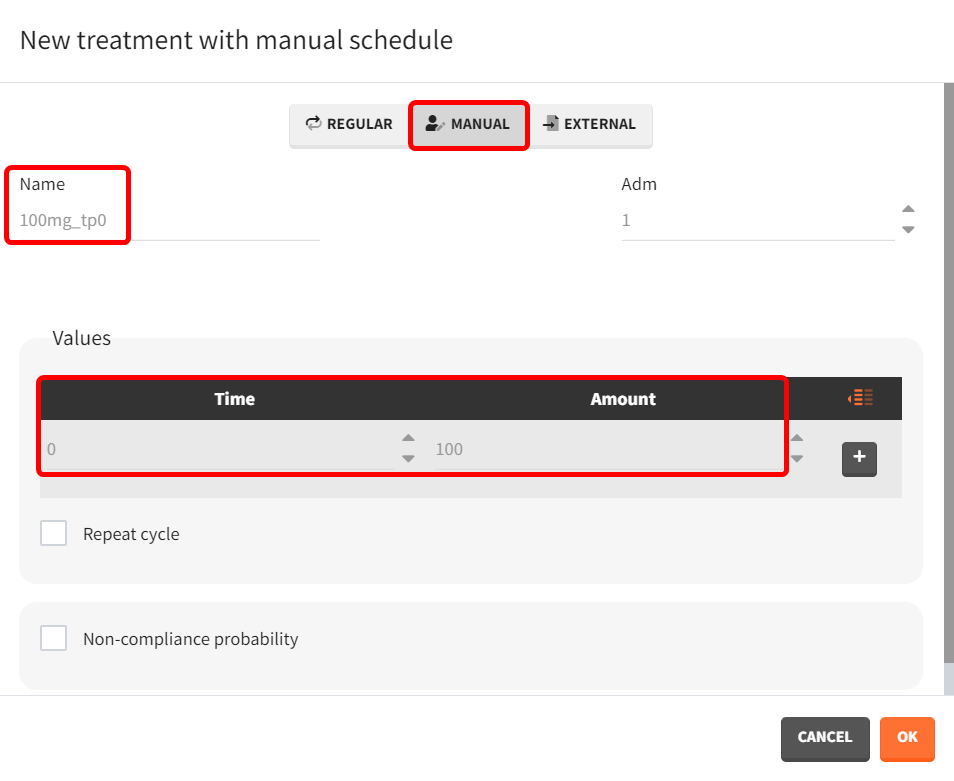
Task: Increment the Time value using up arrow
Action: pos(408,439)
